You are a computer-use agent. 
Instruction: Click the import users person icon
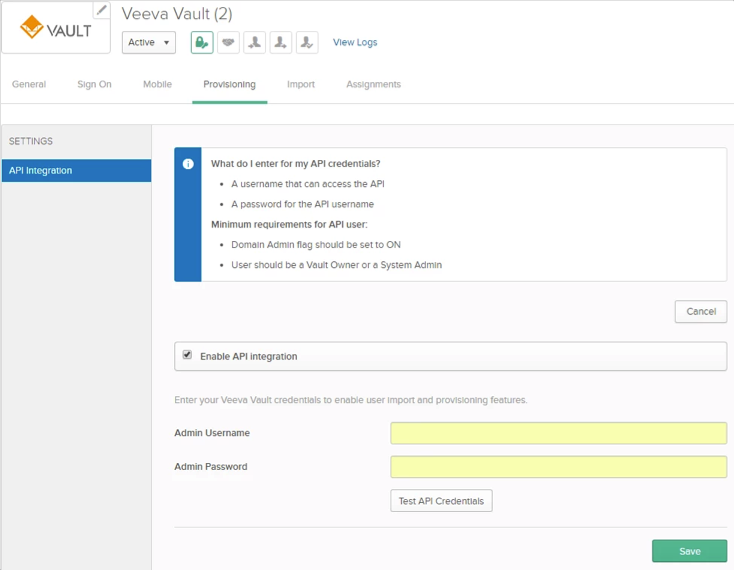254,42
